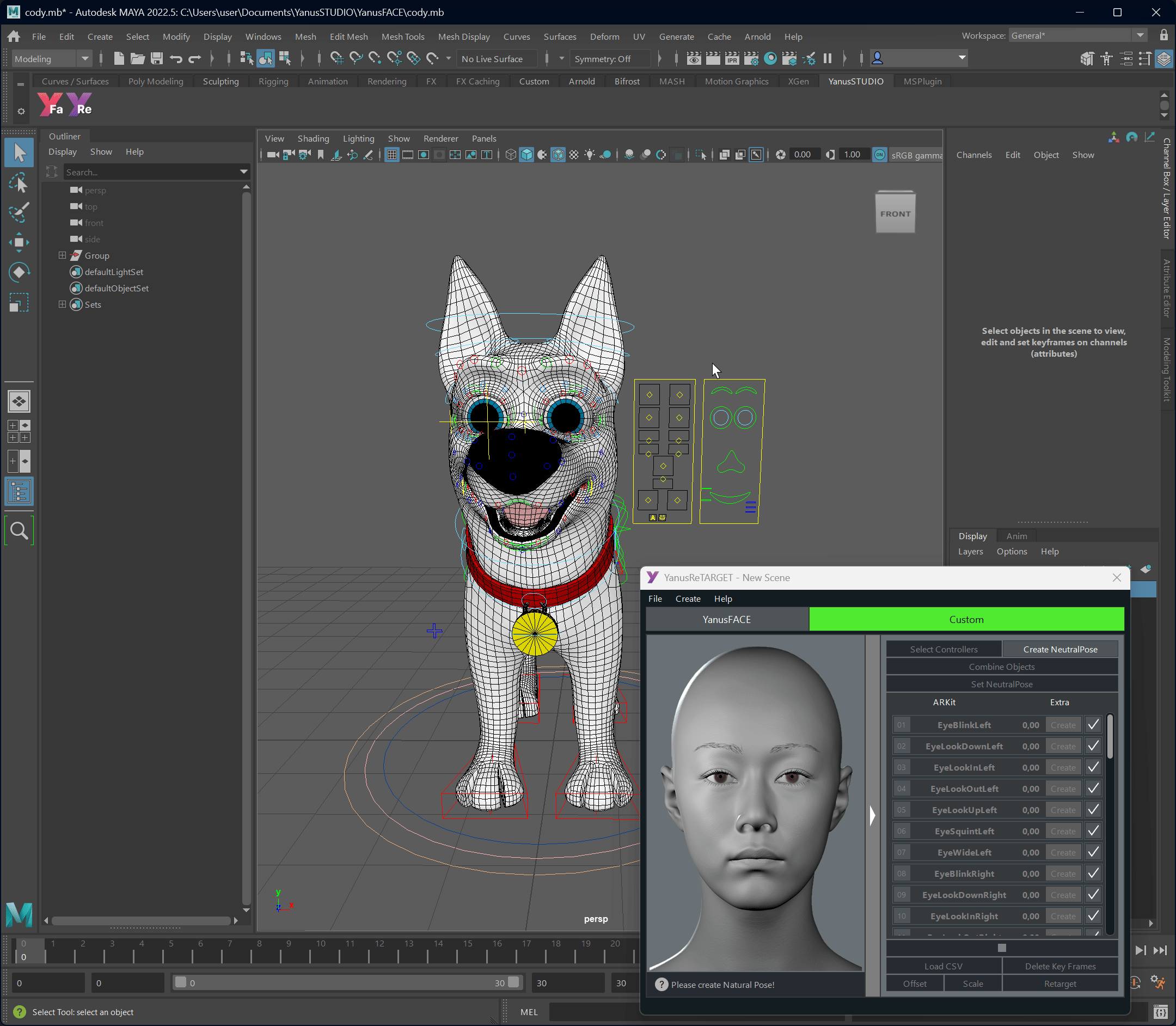Select the Rotate tool in toolbox

(x=19, y=272)
